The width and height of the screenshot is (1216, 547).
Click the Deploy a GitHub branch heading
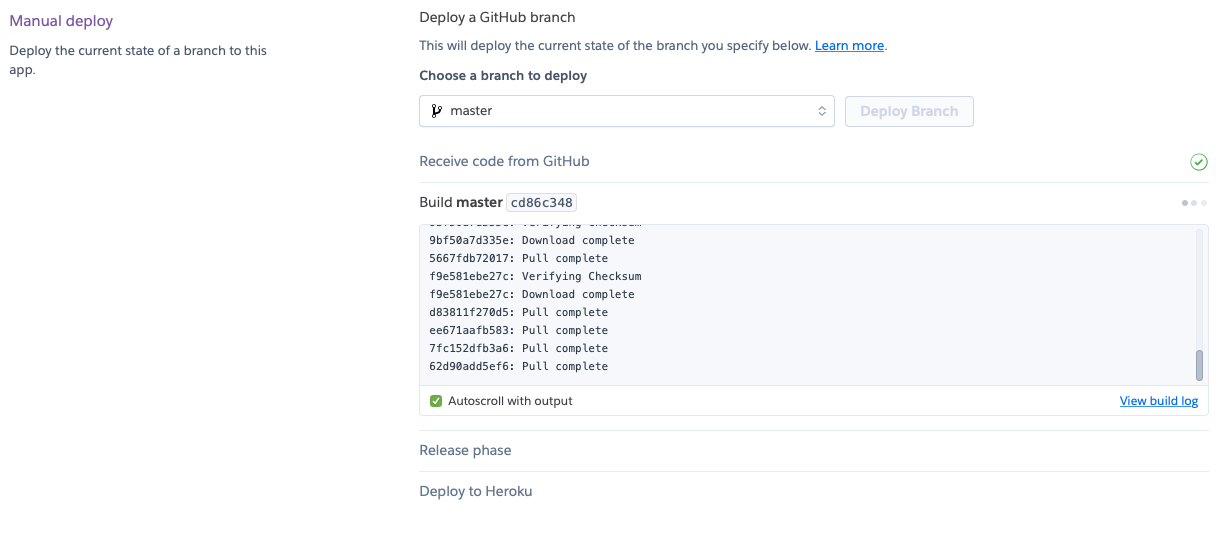[x=497, y=18]
